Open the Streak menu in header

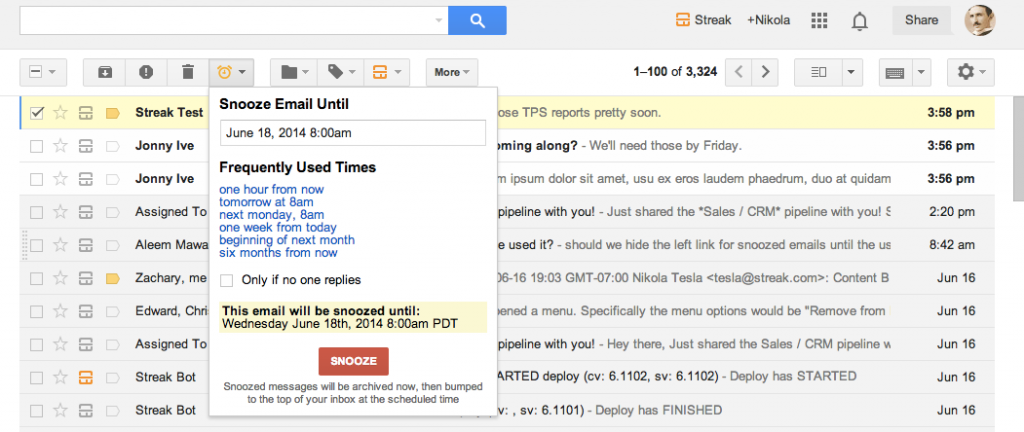pos(703,20)
